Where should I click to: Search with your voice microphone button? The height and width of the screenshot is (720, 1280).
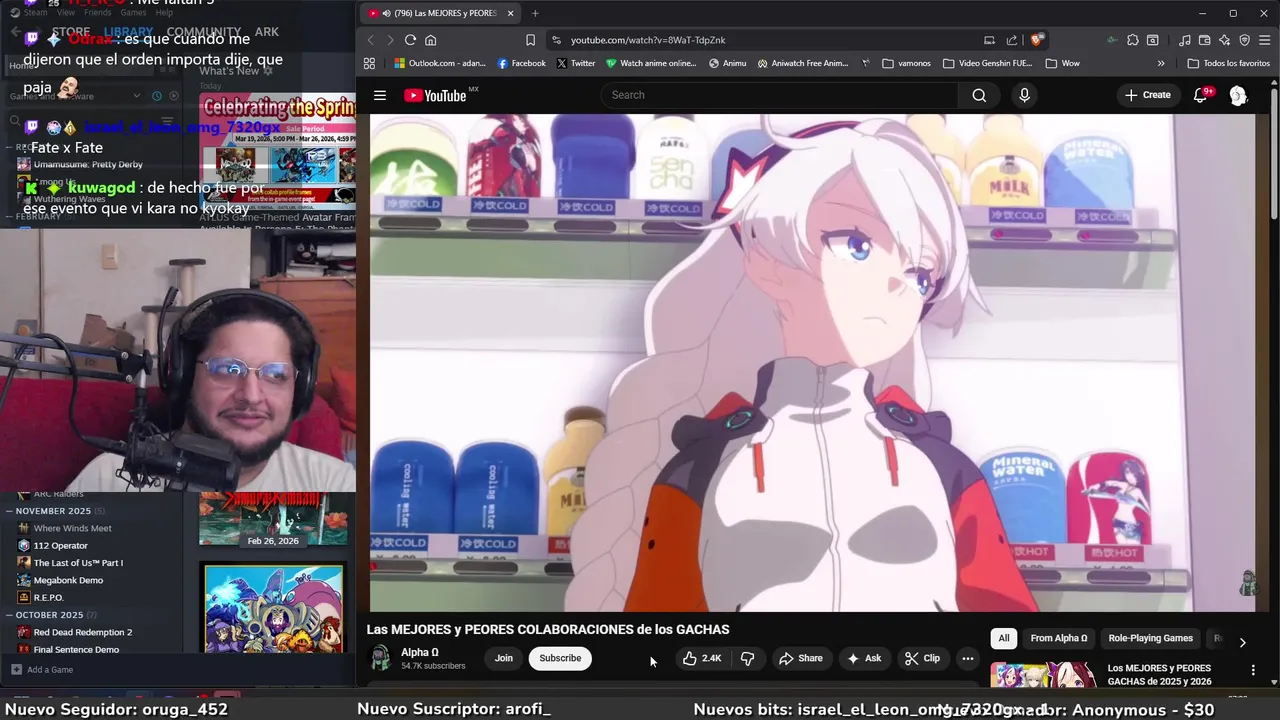click(1024, 95)
